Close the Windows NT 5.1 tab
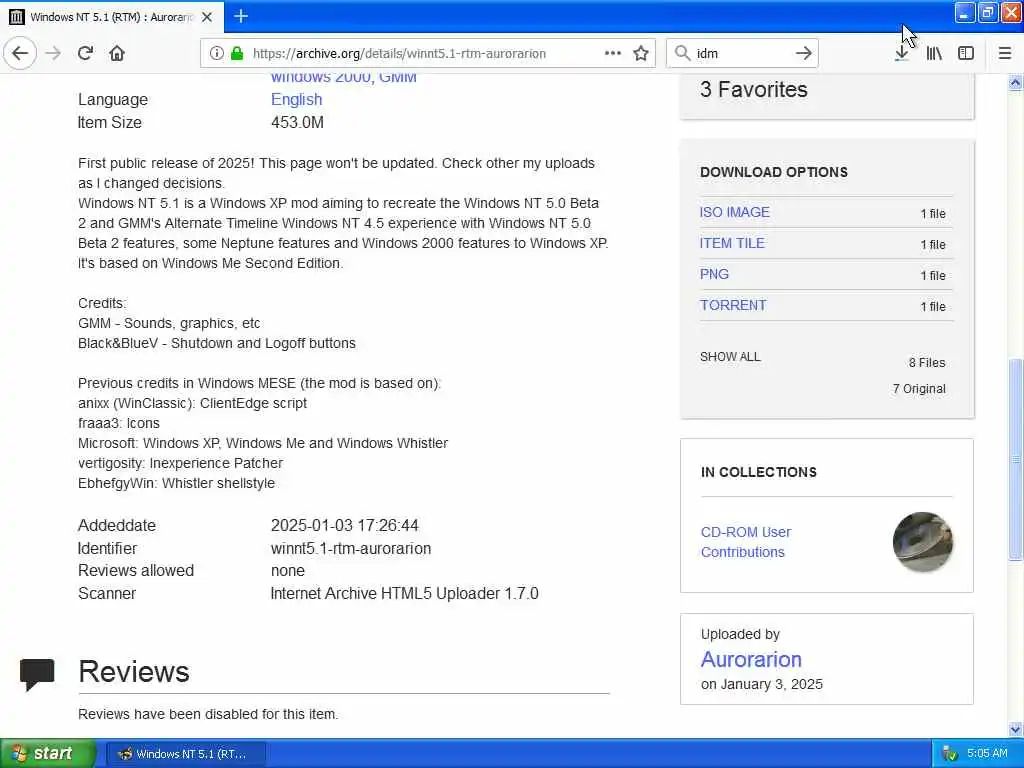This screenshot has width=1024, height=768. point(207,17)
